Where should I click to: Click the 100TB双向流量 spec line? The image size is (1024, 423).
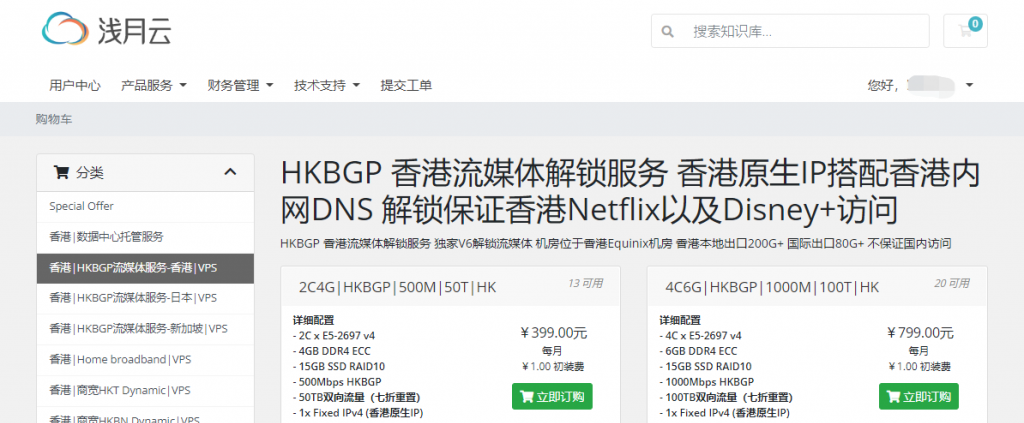pos(726,398)
